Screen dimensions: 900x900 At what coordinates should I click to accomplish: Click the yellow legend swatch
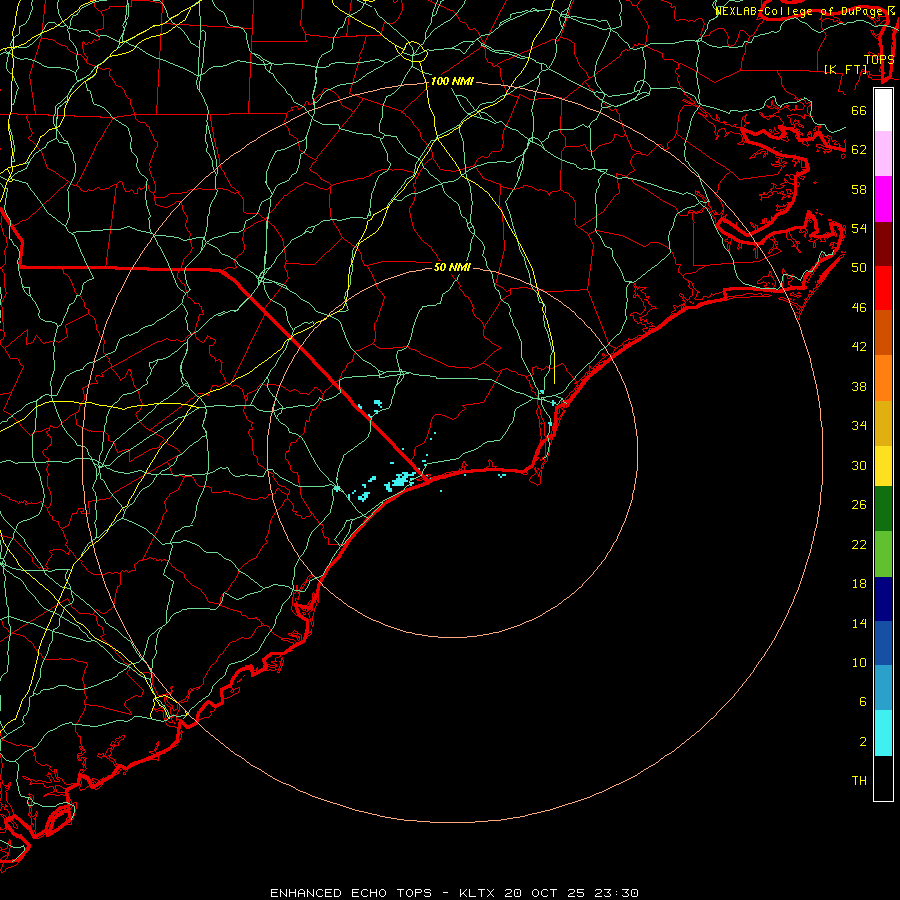point(883,466)
